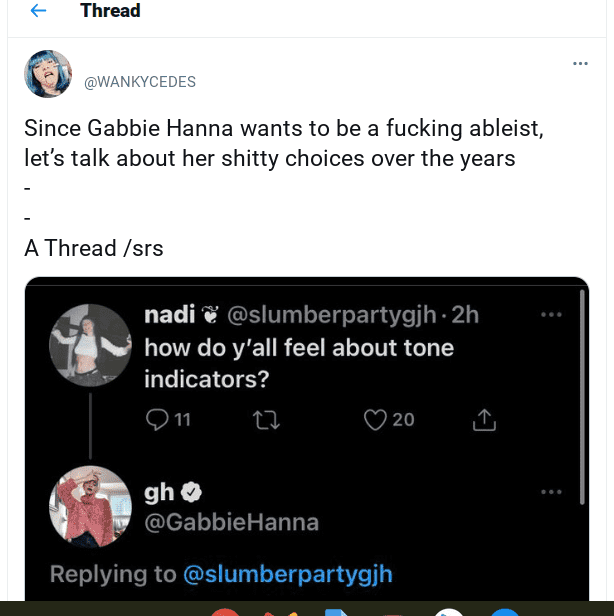Click the back arrow beside Thread
The width and height of the screenshot is (614, 616).
pos(38,12)
